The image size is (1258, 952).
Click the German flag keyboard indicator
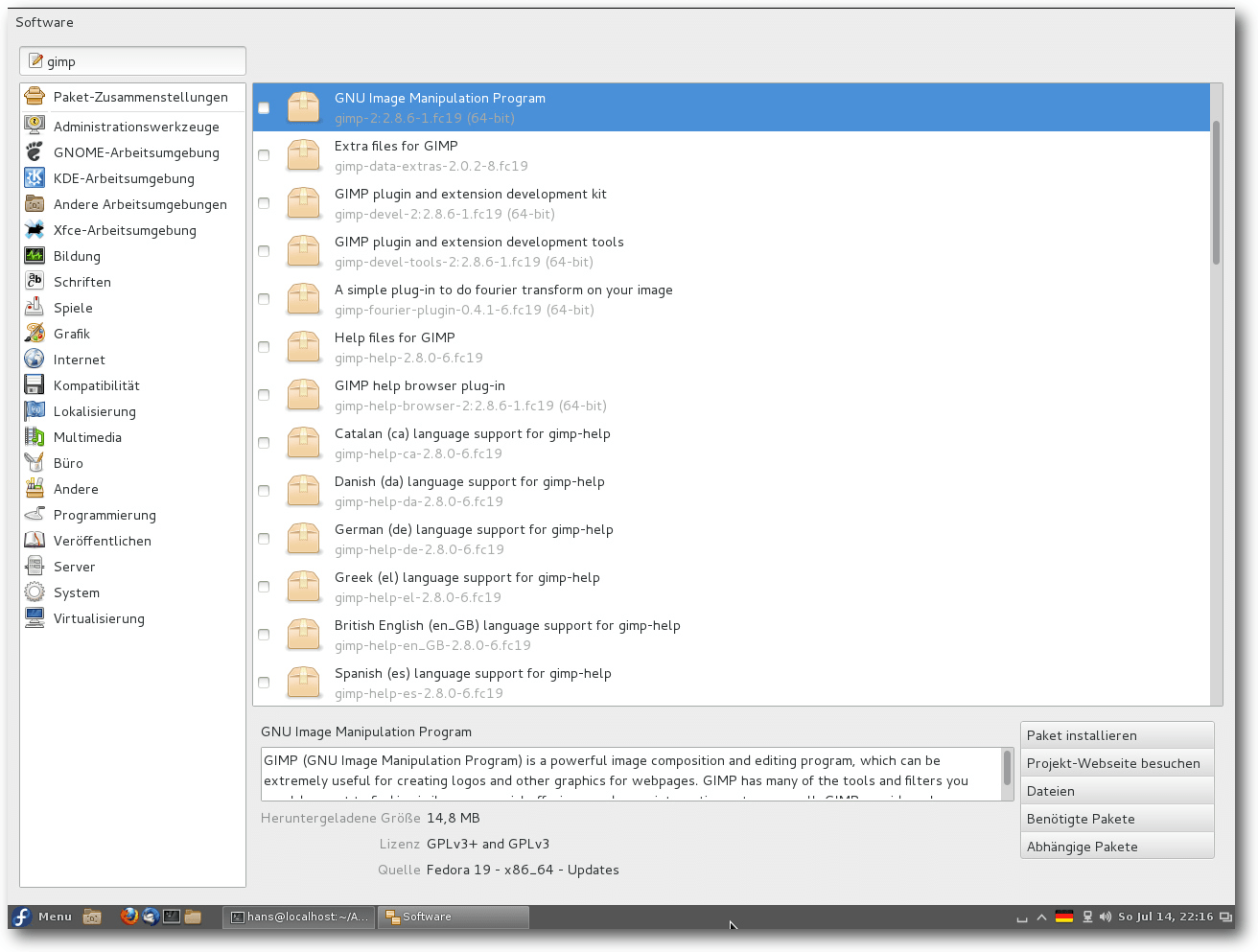tap(1064, 917)
